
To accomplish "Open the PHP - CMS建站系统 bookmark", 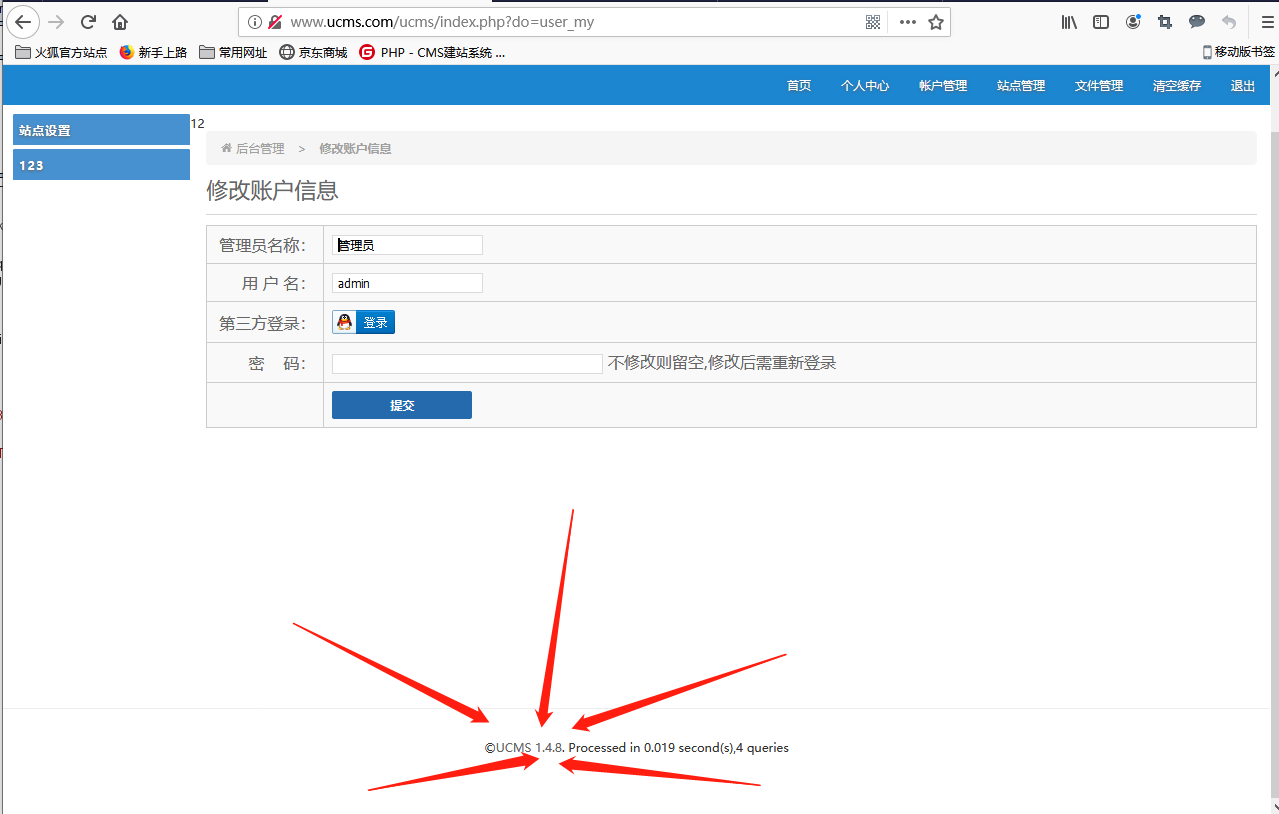I will pyautogui.click(x=432, y=52).
